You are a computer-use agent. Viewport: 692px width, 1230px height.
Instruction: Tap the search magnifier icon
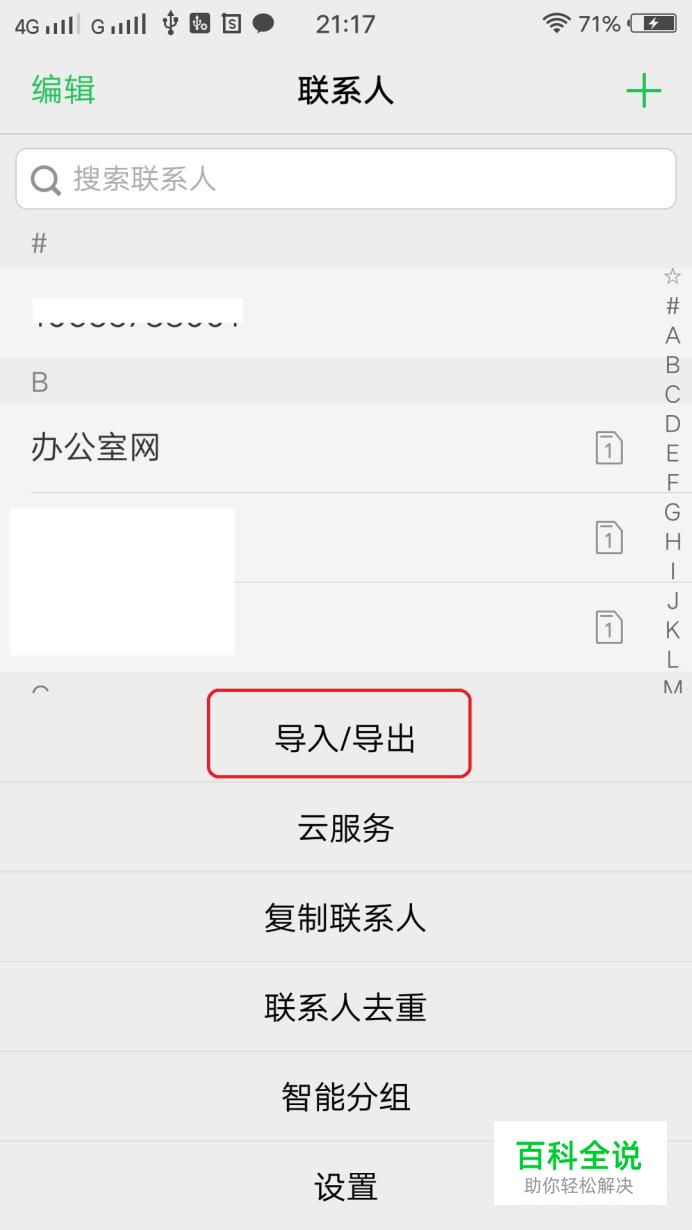pos(46,180)
